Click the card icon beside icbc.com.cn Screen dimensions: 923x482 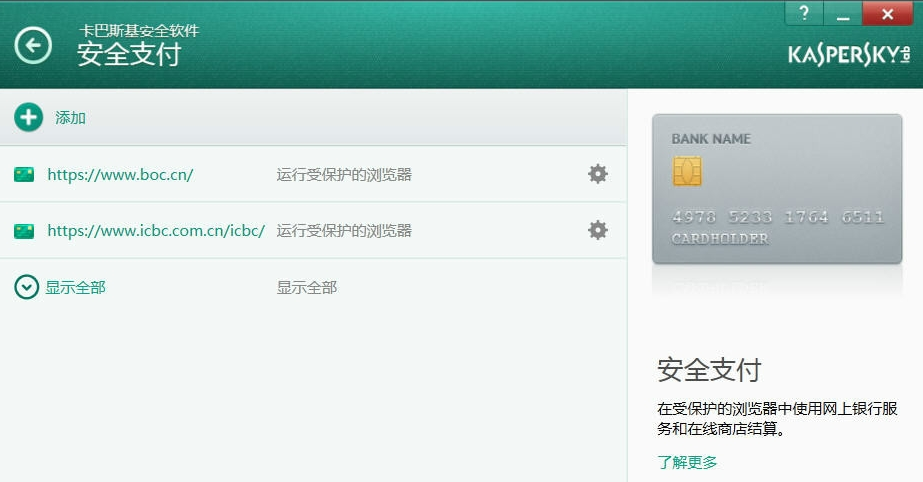point(24,231)
